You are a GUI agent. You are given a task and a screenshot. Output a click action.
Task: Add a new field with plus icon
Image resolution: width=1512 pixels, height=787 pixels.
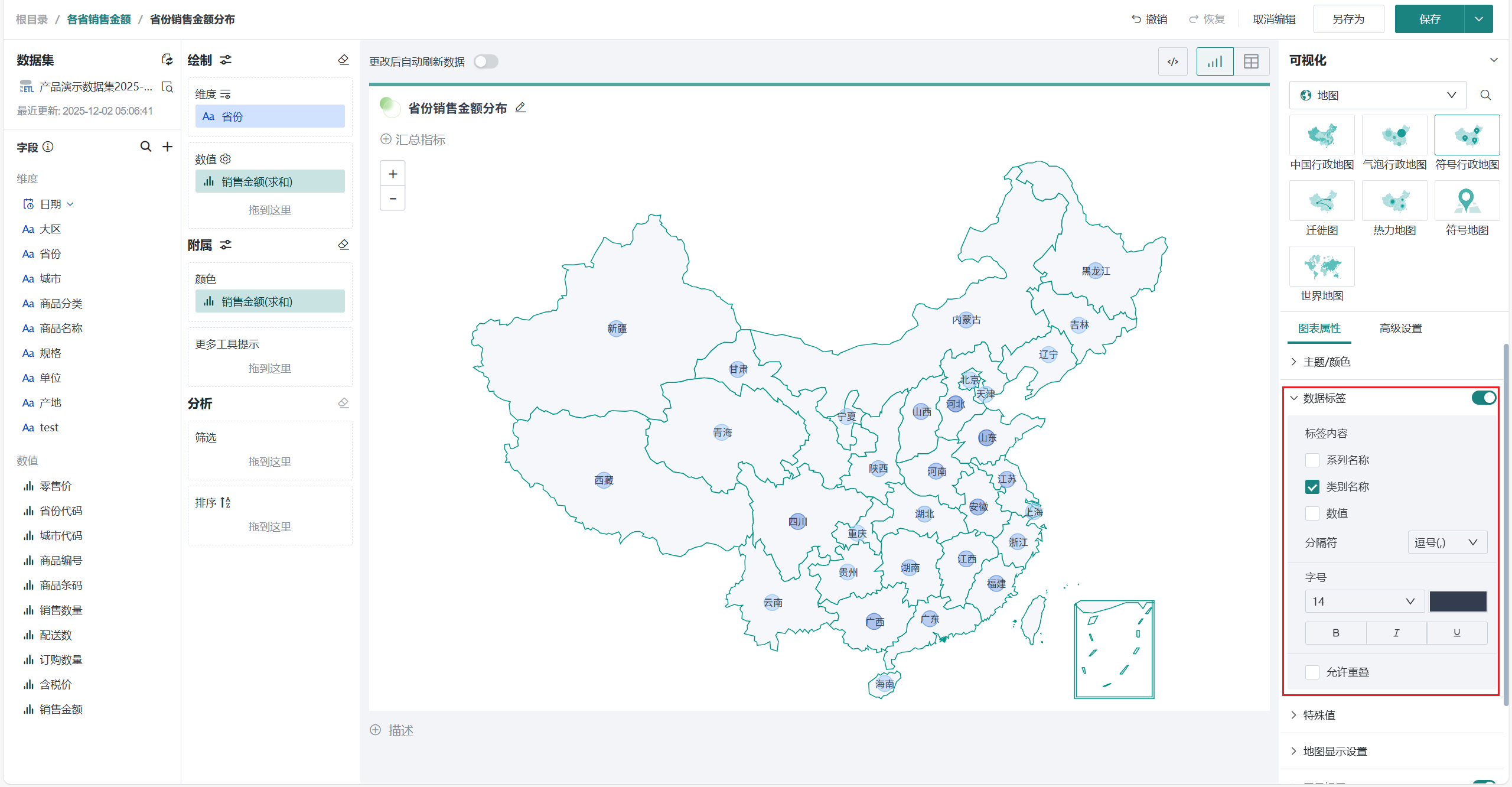[168, 147]
